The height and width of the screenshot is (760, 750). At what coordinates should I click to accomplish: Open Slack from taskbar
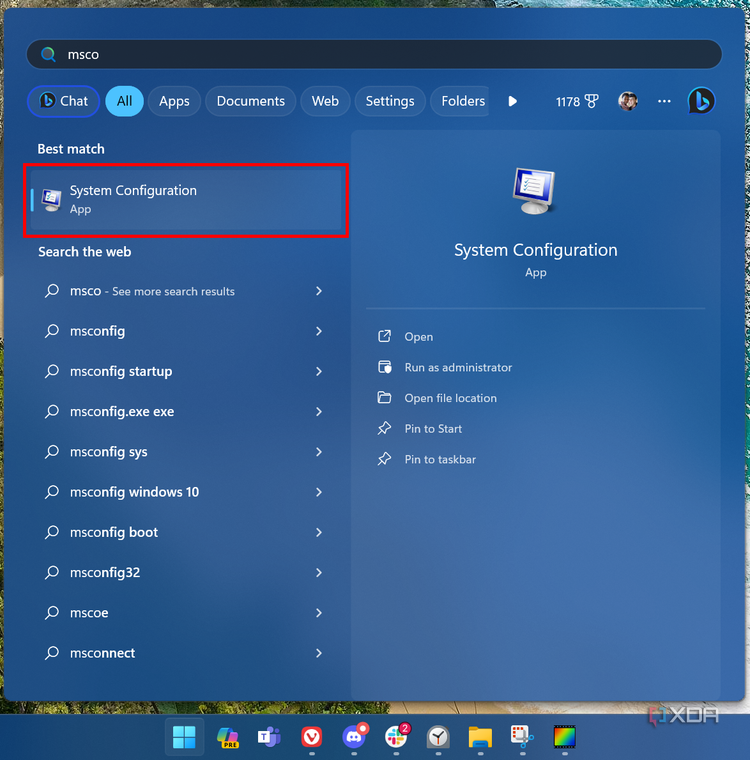point(397,736)
